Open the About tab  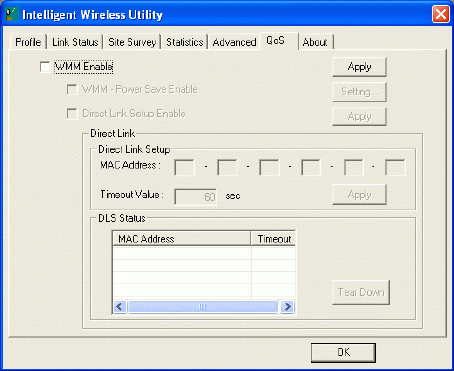(x=315, y=42)
